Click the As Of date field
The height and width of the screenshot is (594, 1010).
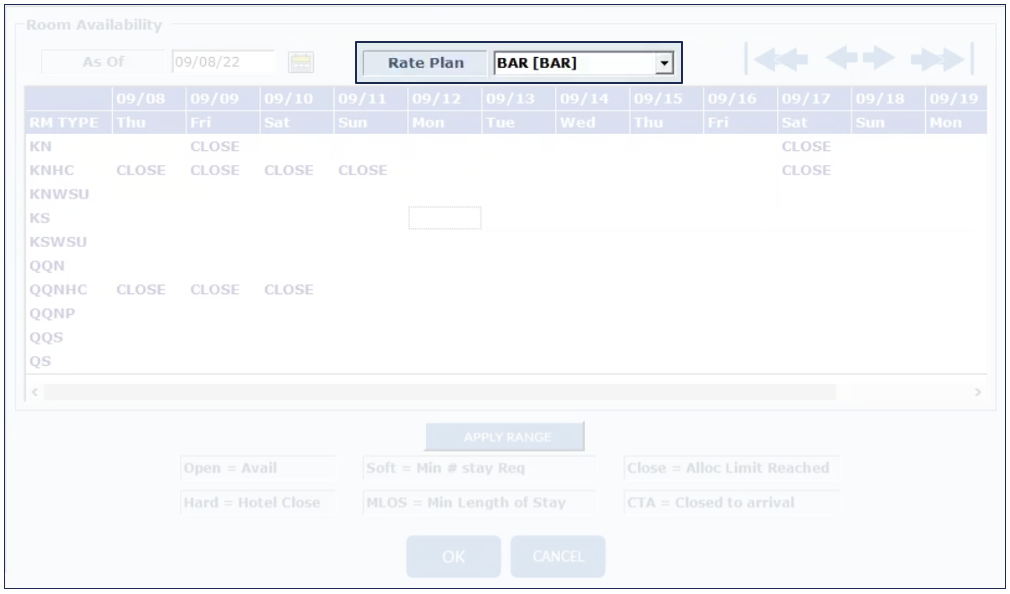pos(223,62)
